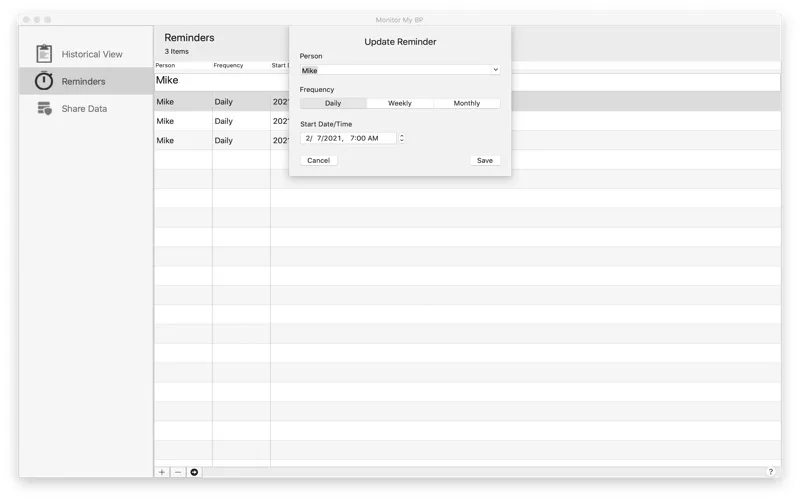Click the Update Reminder dialog title
800x500 pixels.
point(400,42)
